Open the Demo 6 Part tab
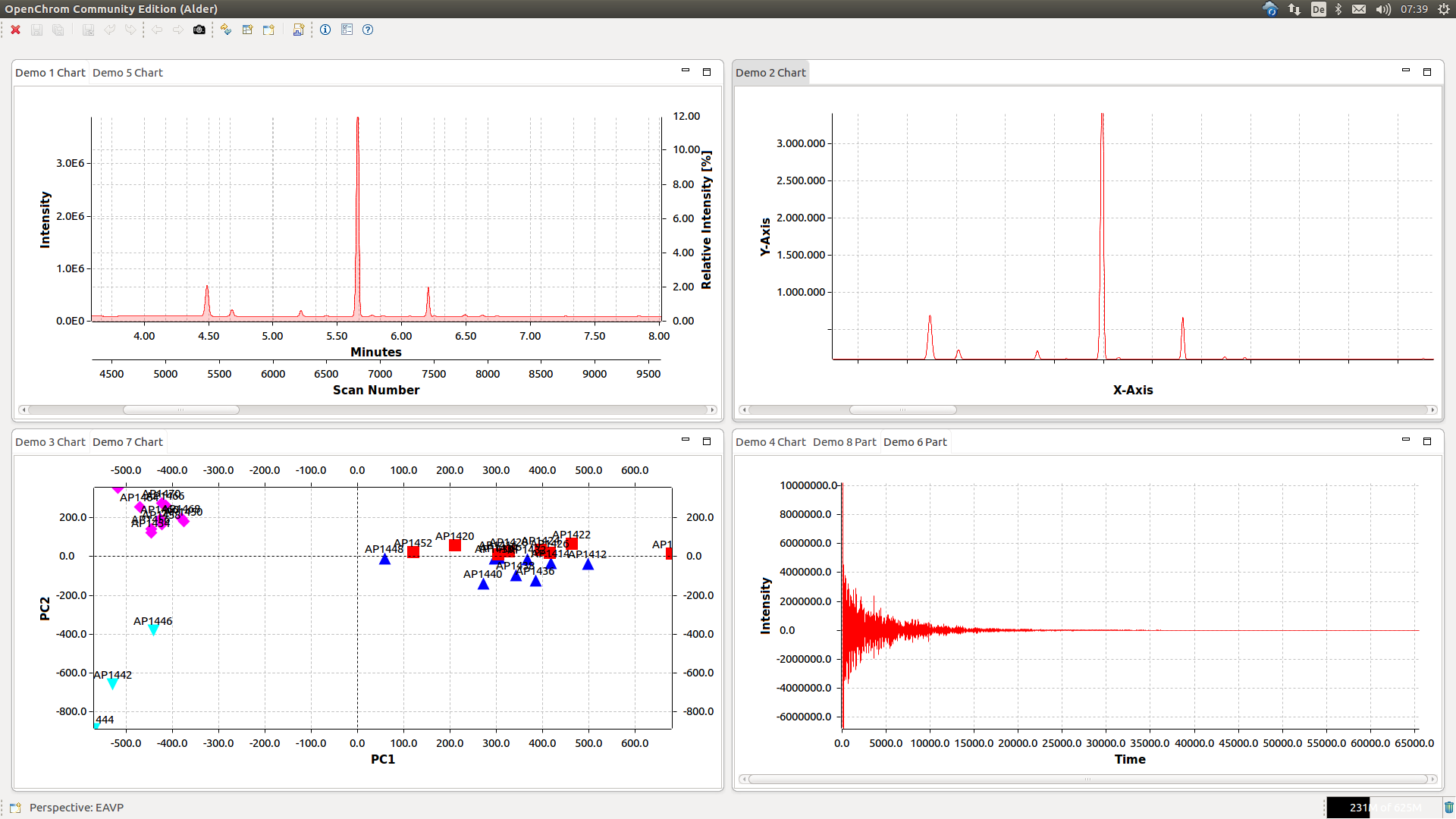 coord(915,442)
